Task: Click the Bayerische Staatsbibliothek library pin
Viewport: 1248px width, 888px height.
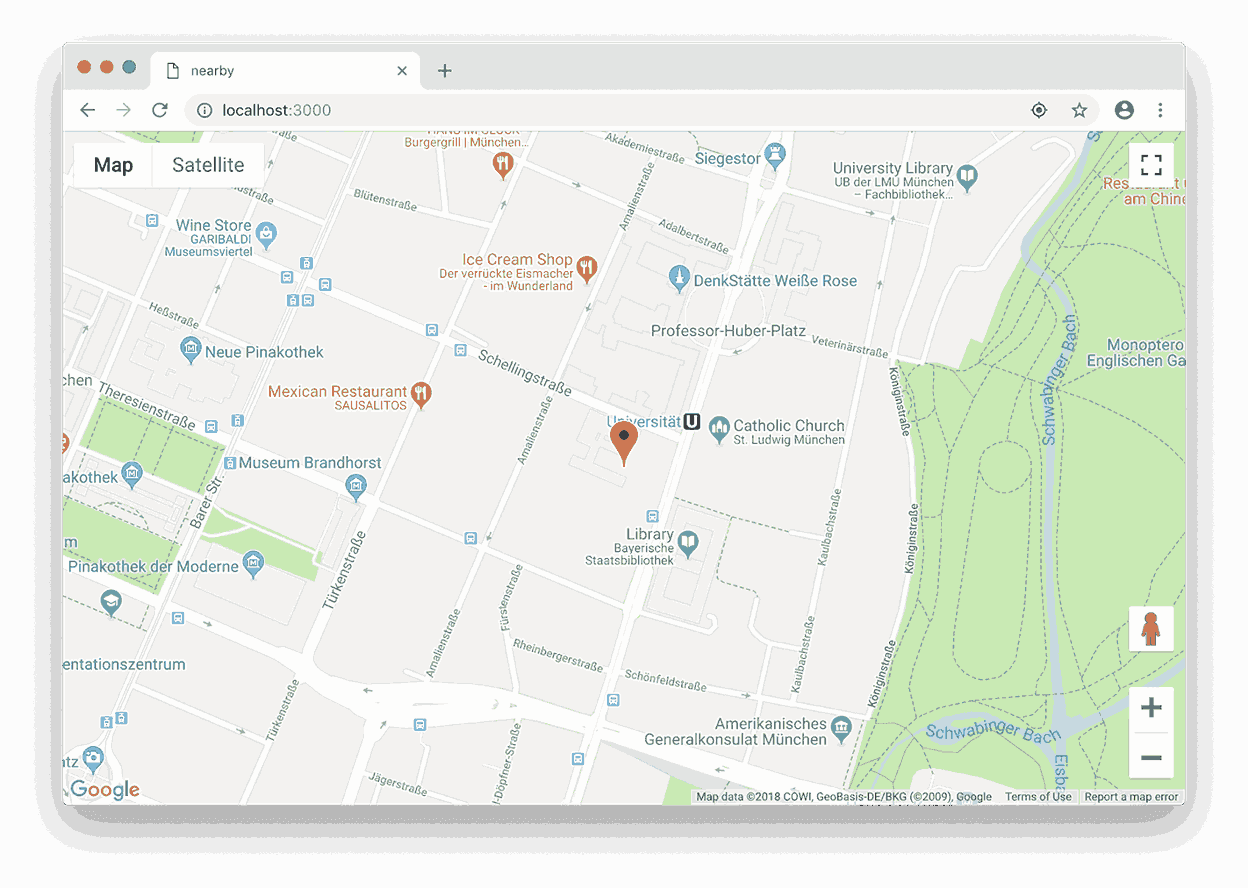Action: [x=687, y=543]
